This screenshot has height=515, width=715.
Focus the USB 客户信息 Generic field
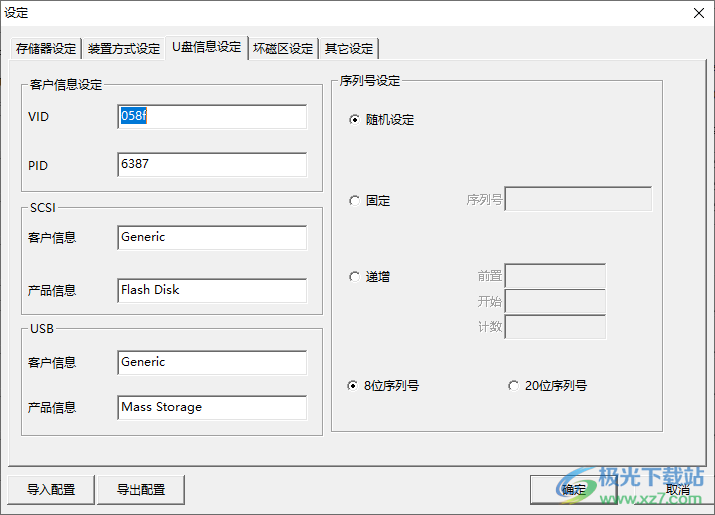point(212,363)
